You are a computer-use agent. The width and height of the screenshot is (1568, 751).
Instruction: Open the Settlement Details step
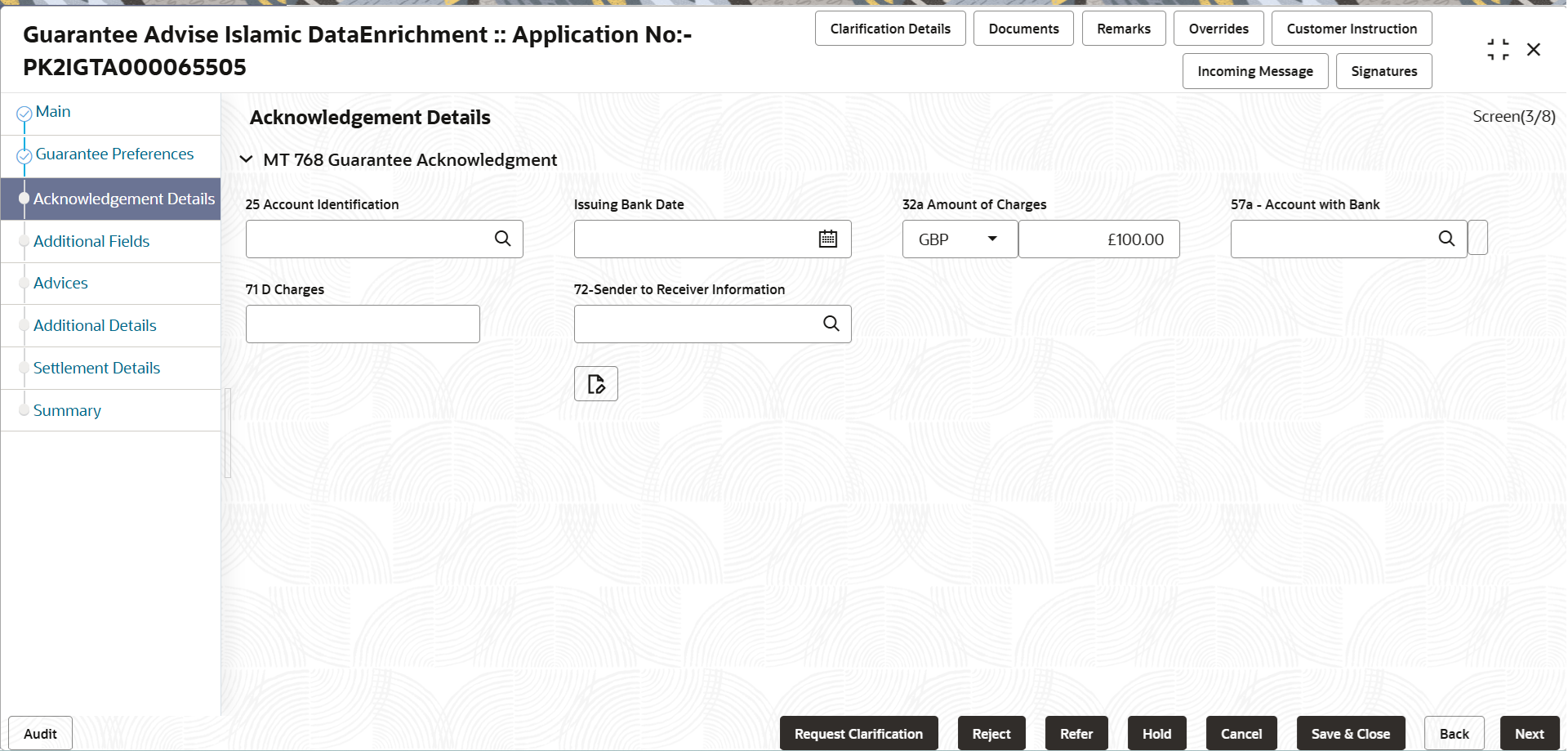click(x=96, y=368)
